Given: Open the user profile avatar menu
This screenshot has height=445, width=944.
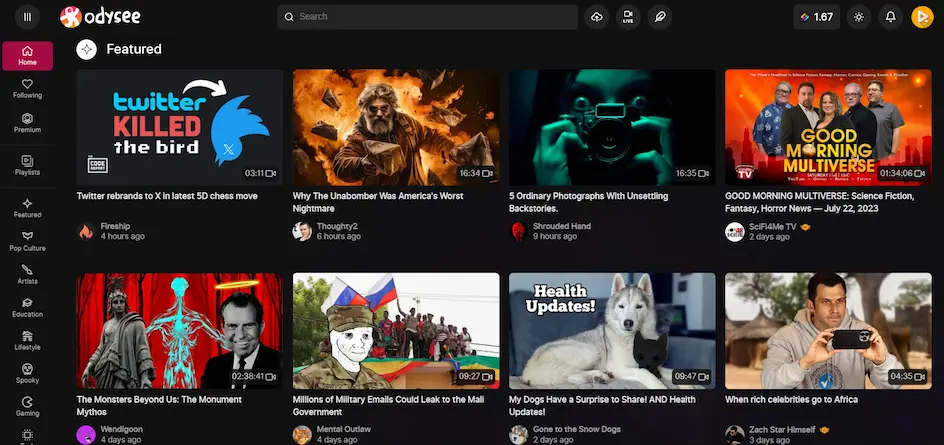Looking at the screenshot, I should pos(922,17).
